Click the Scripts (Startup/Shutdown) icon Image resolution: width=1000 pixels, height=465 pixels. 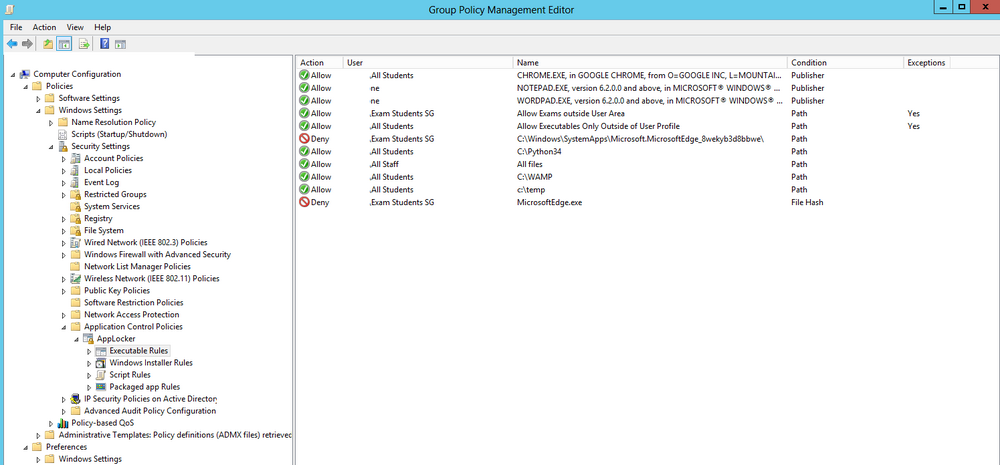pos(63,134)
